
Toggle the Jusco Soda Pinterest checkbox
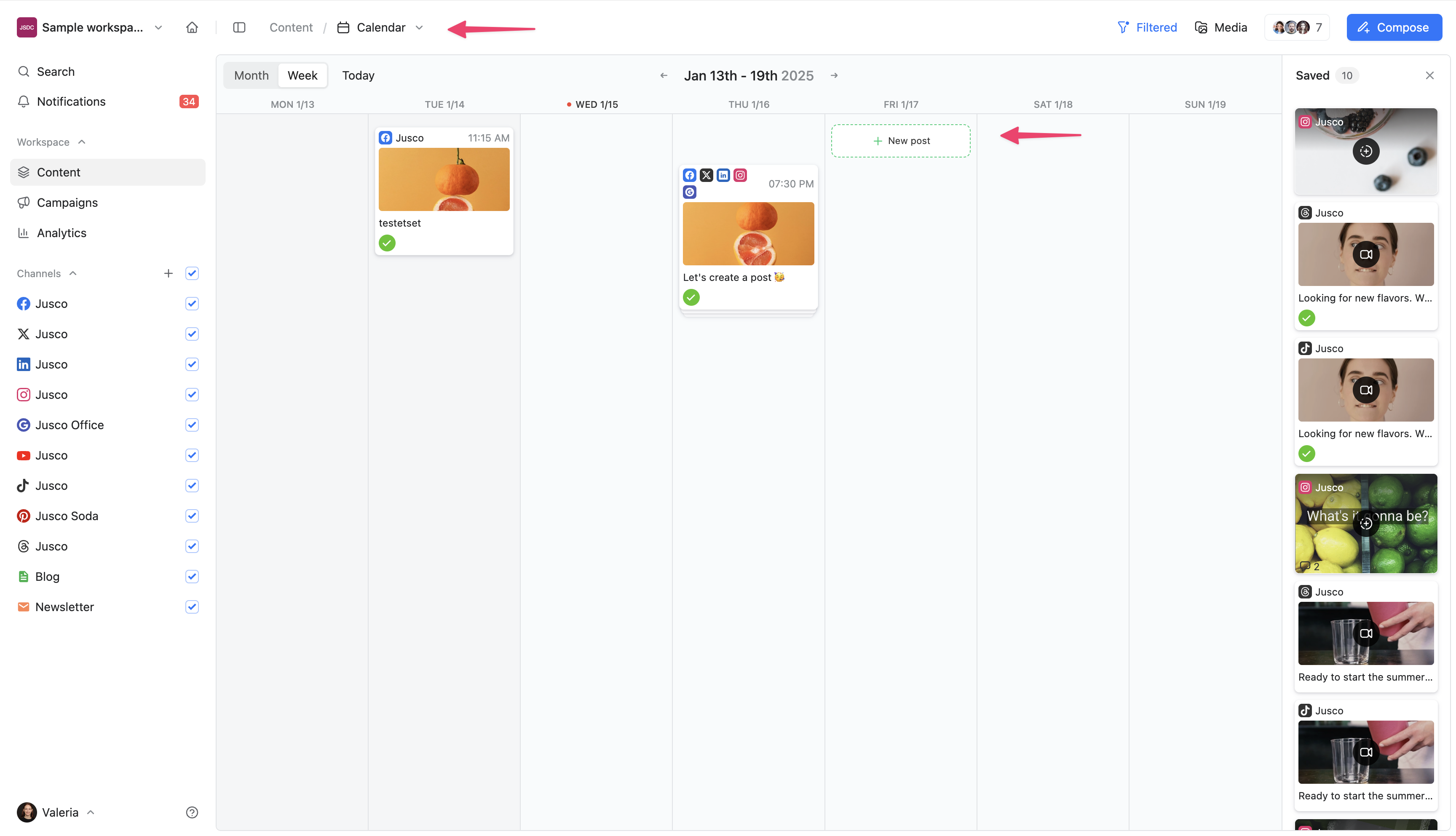click(192, 515)
